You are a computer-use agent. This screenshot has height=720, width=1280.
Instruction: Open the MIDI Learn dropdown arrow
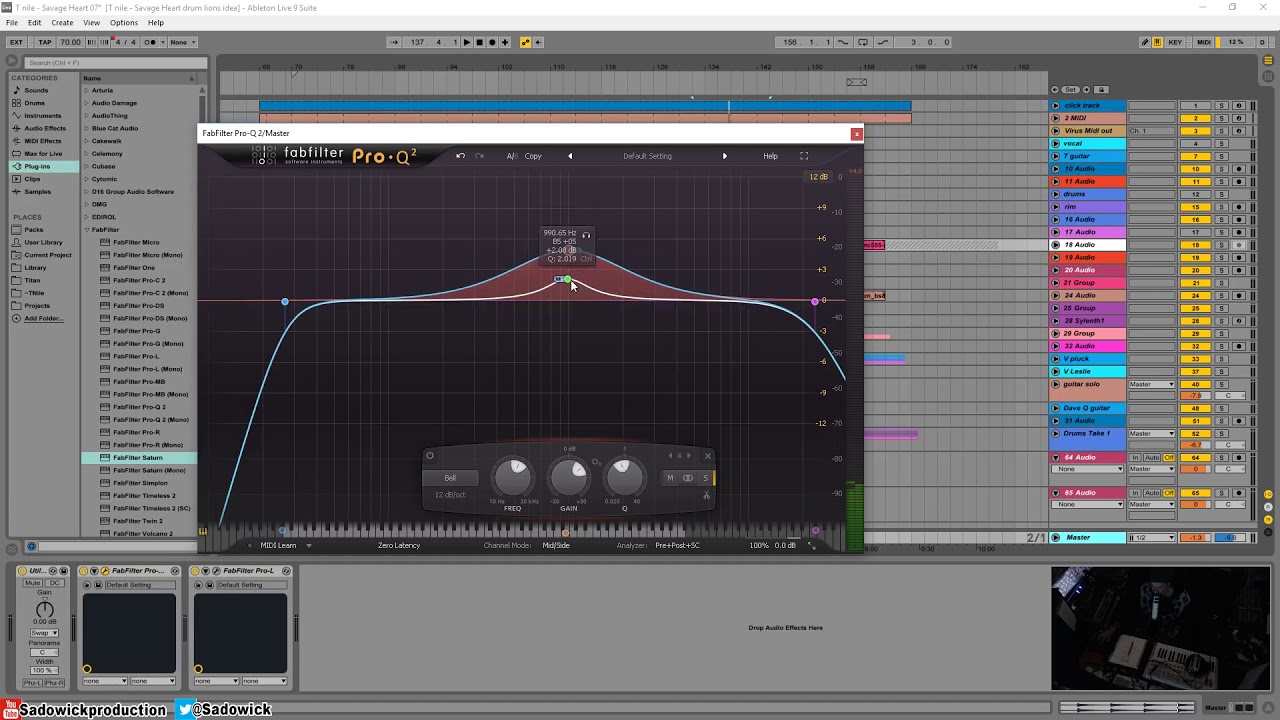tap(309, 546)
